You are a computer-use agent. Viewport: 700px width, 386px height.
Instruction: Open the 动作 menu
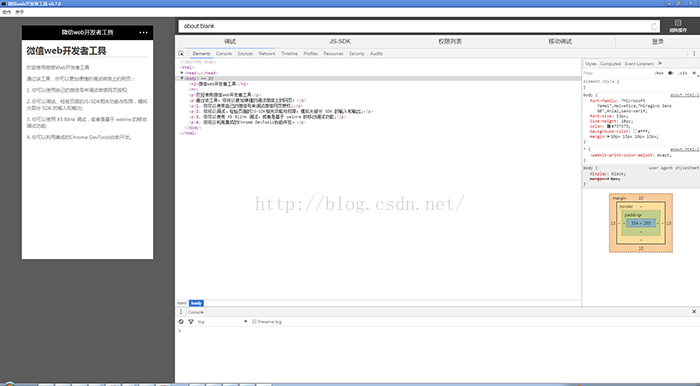7,12
